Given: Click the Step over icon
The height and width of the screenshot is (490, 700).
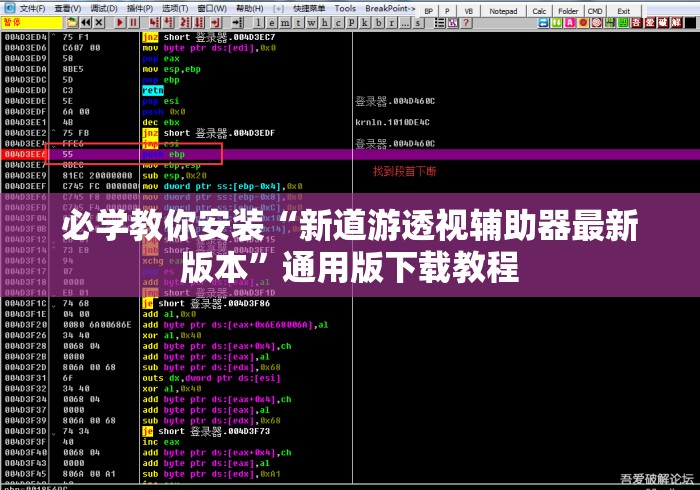Looking at the screenshot, I should [169, 22].
